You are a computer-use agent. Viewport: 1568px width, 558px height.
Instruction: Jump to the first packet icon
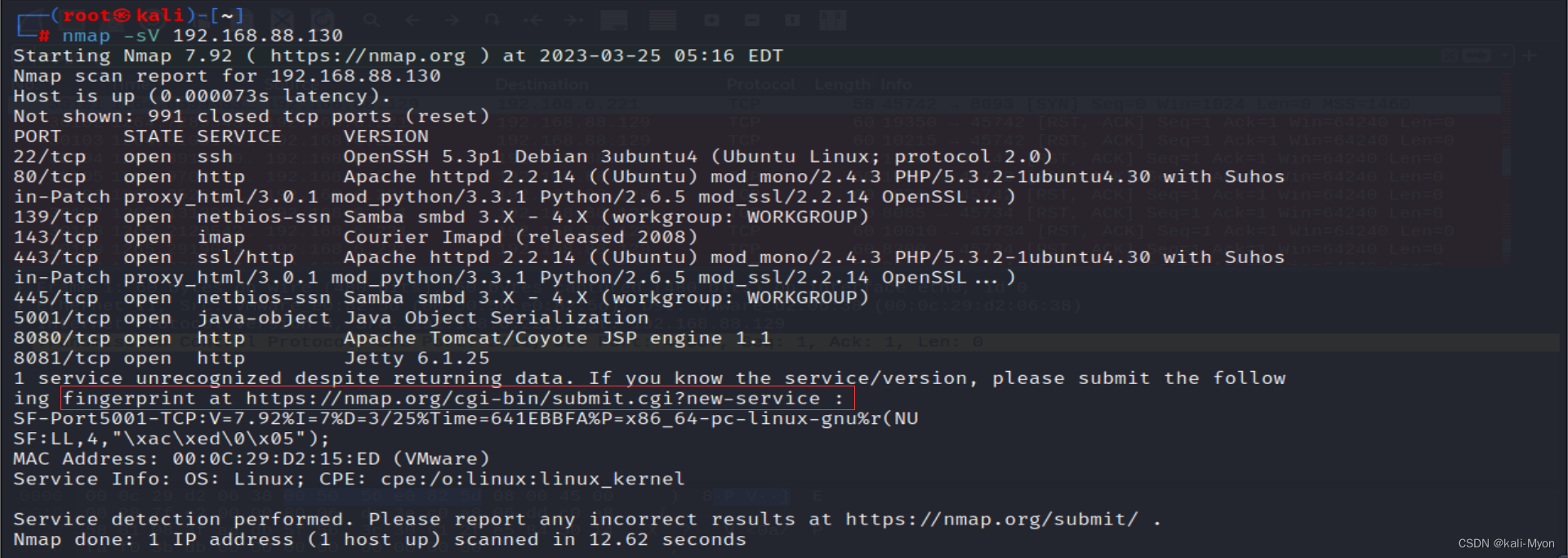pos(532,20)
